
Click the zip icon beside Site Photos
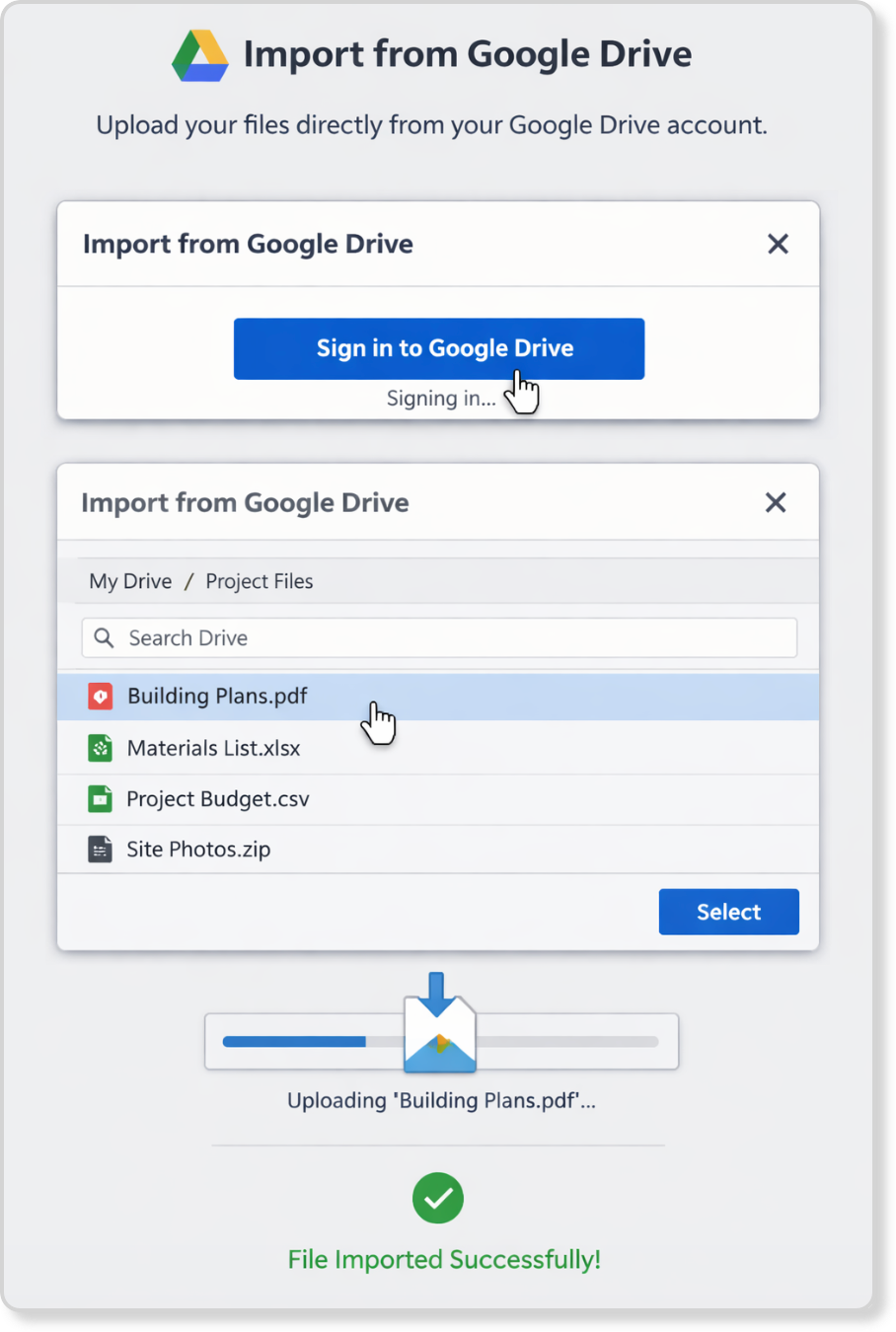[x=100, y=849]
